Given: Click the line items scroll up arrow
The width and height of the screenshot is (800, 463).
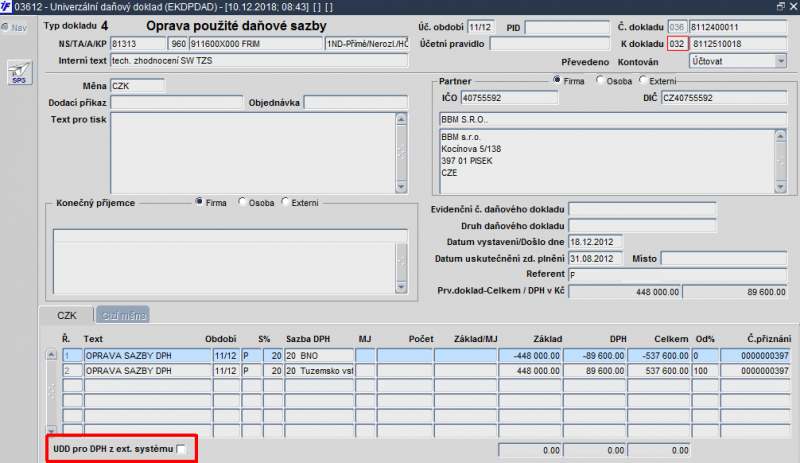Looking at the screenshot, I should 51,354.
